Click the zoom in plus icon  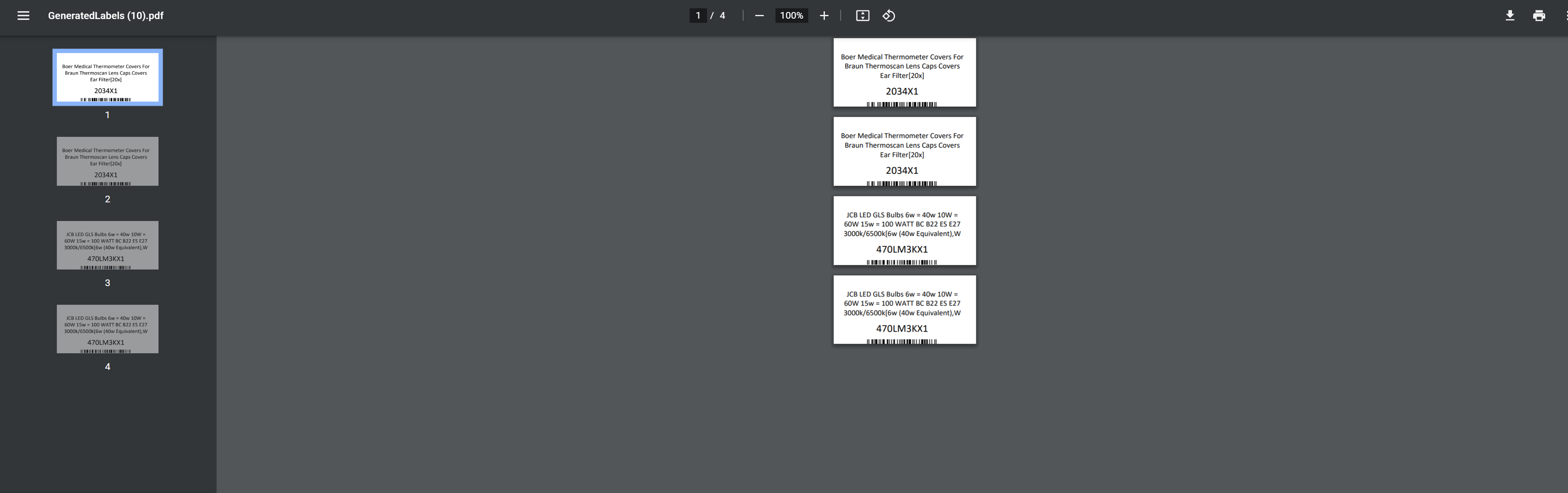pos(824,16)
